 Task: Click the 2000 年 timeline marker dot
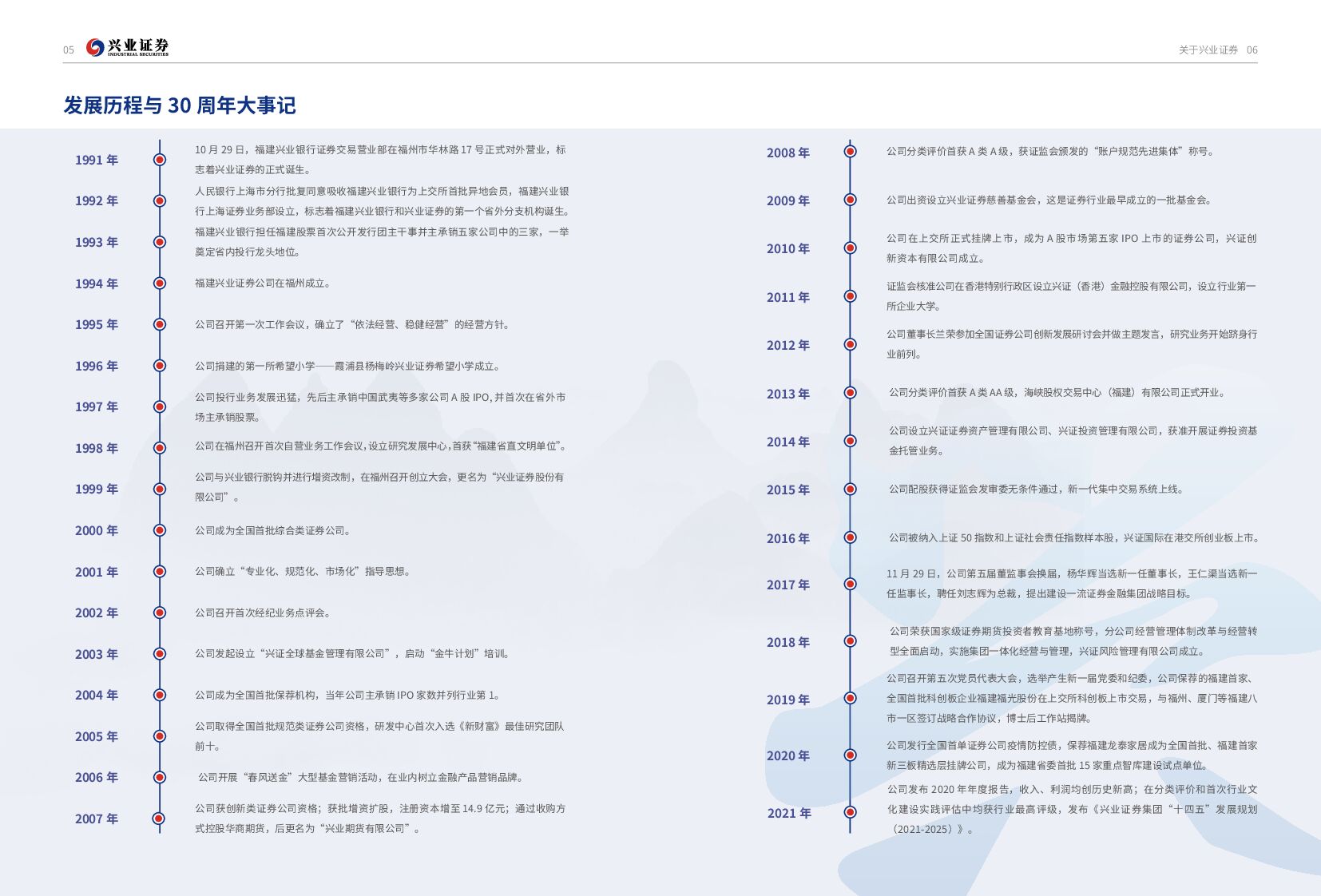point(160,530)
